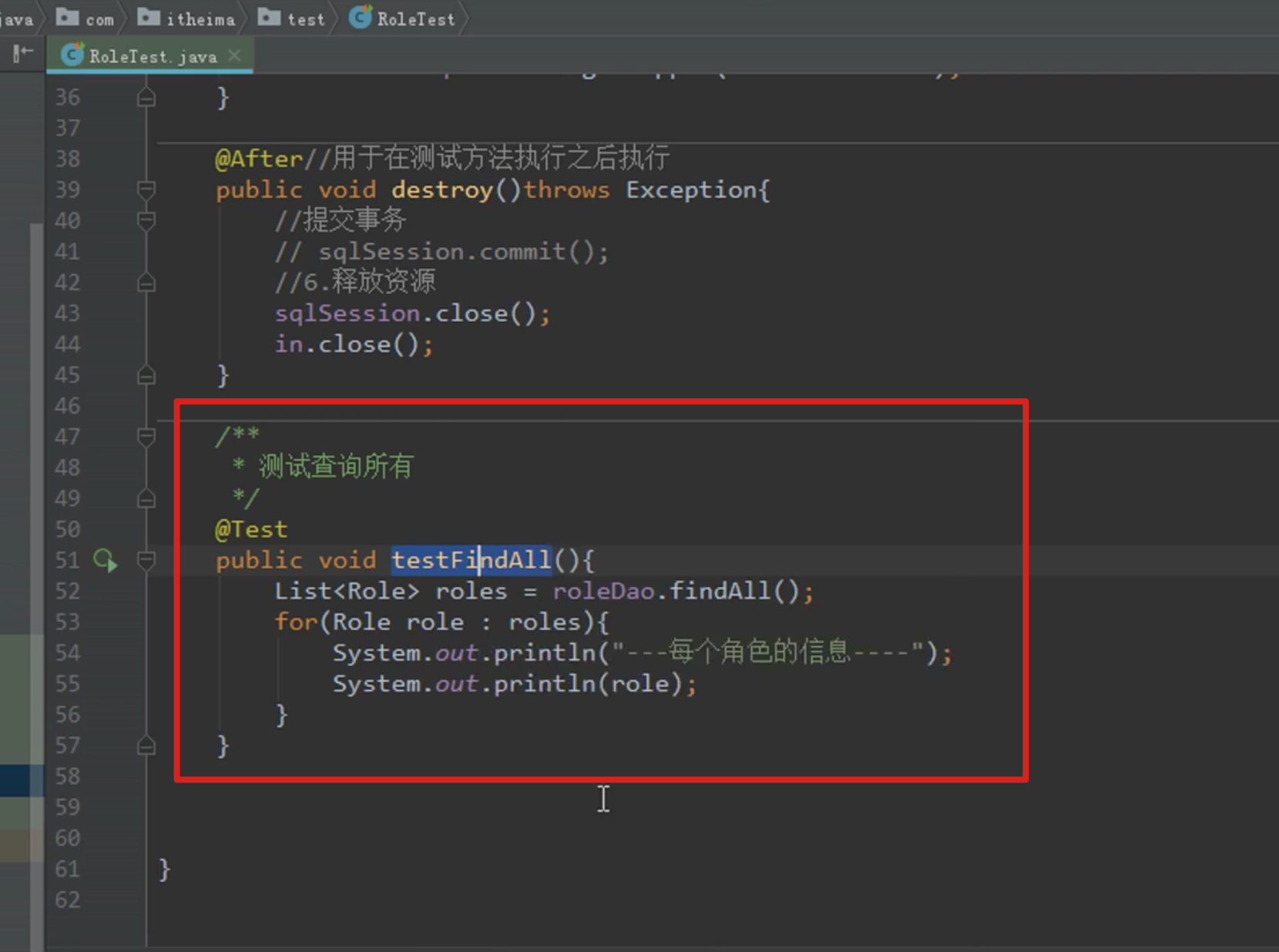Open the test breadcrumb folder
1279x952 pixels.
(x=292, y=18)
